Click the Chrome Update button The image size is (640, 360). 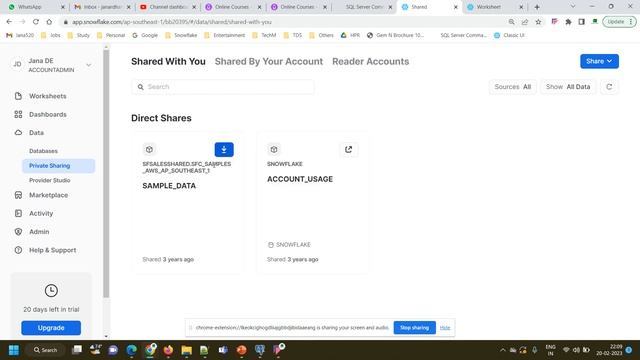619,22
